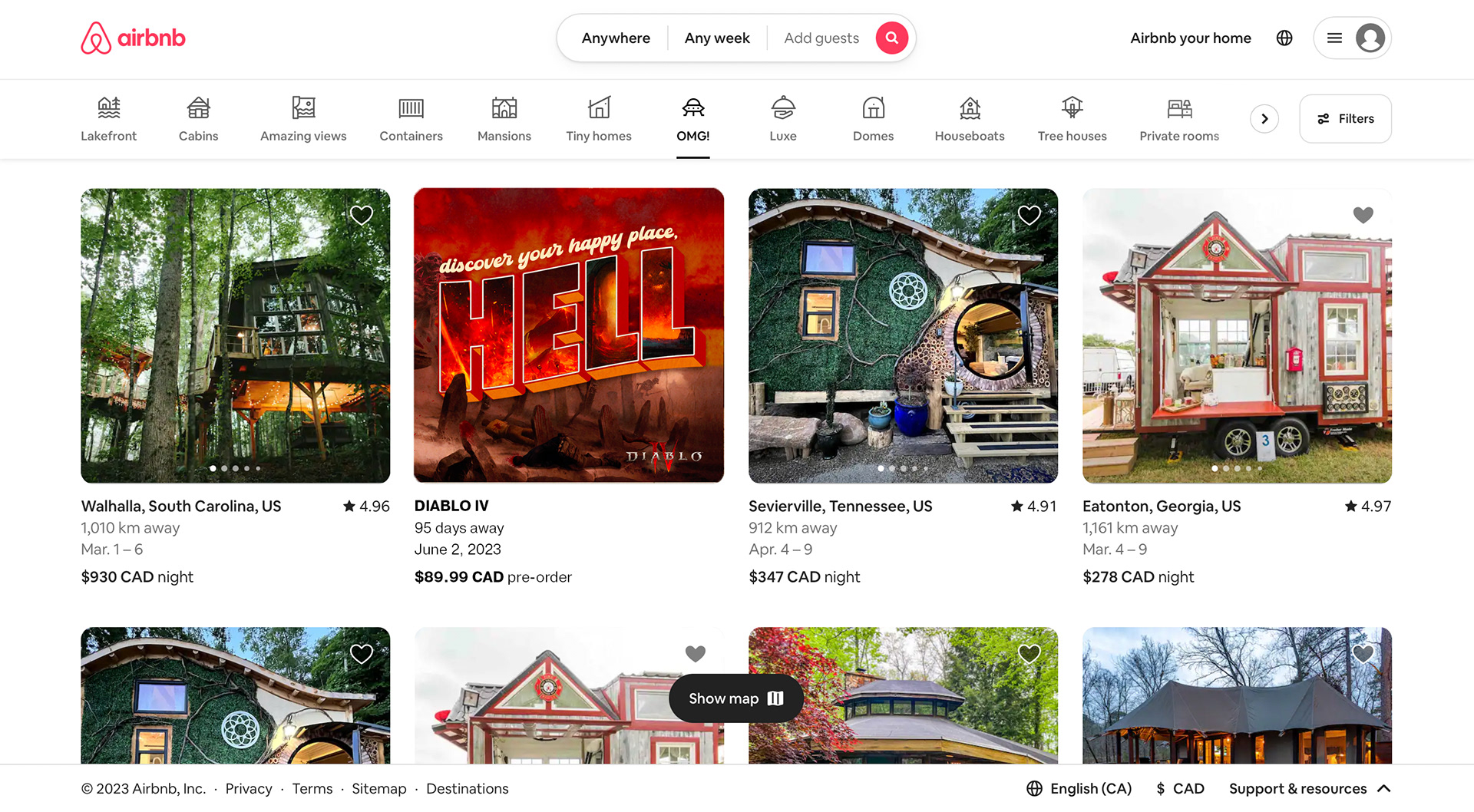Click the Any week date selector
The image size is (1474, 812).
coord(717,38)
